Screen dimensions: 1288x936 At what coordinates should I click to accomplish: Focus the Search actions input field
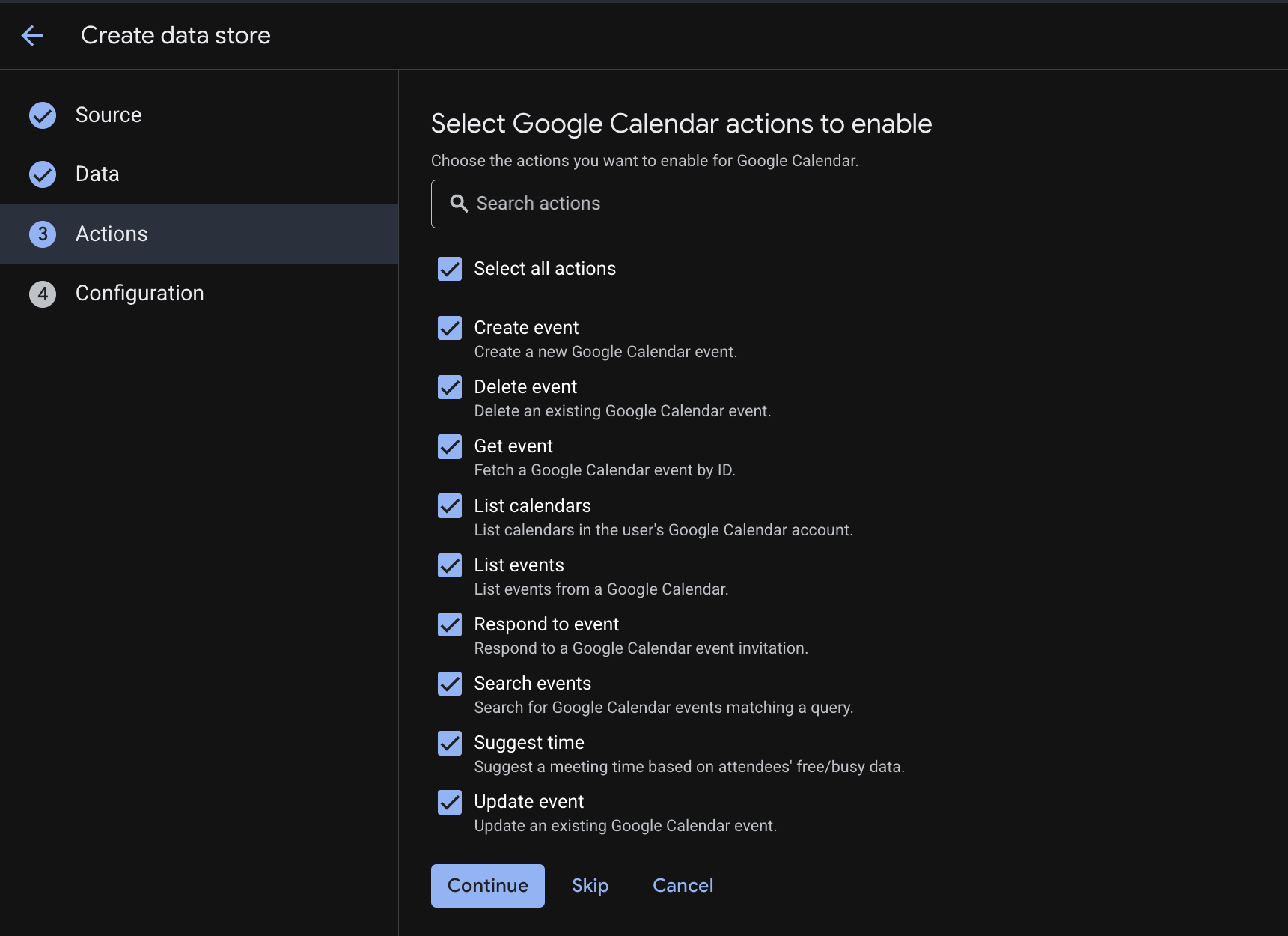pos(859,204)
